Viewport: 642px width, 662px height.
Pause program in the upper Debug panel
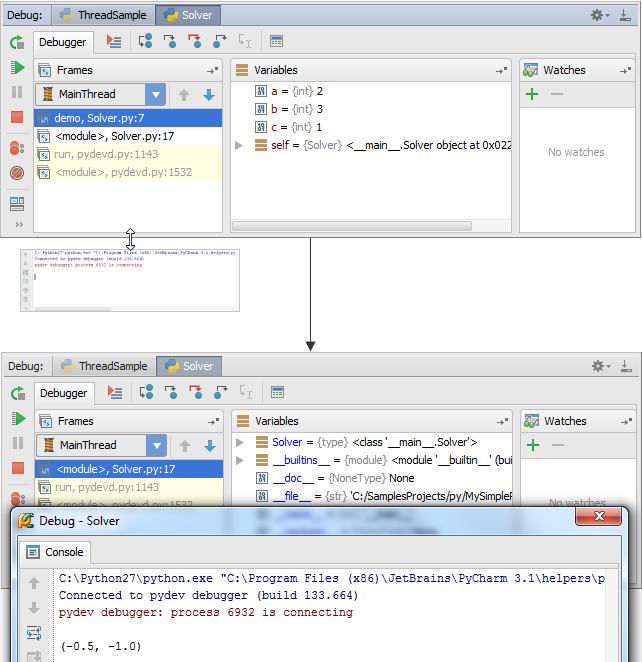point(17,92)
